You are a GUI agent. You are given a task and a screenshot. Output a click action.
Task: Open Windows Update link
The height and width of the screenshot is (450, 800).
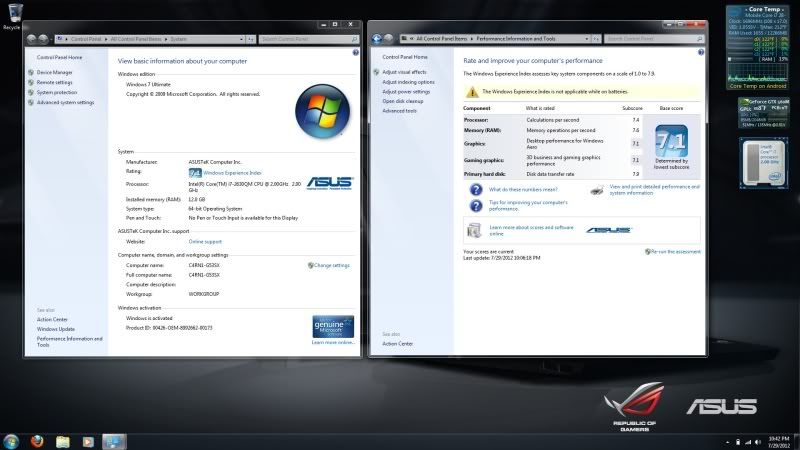56,330
